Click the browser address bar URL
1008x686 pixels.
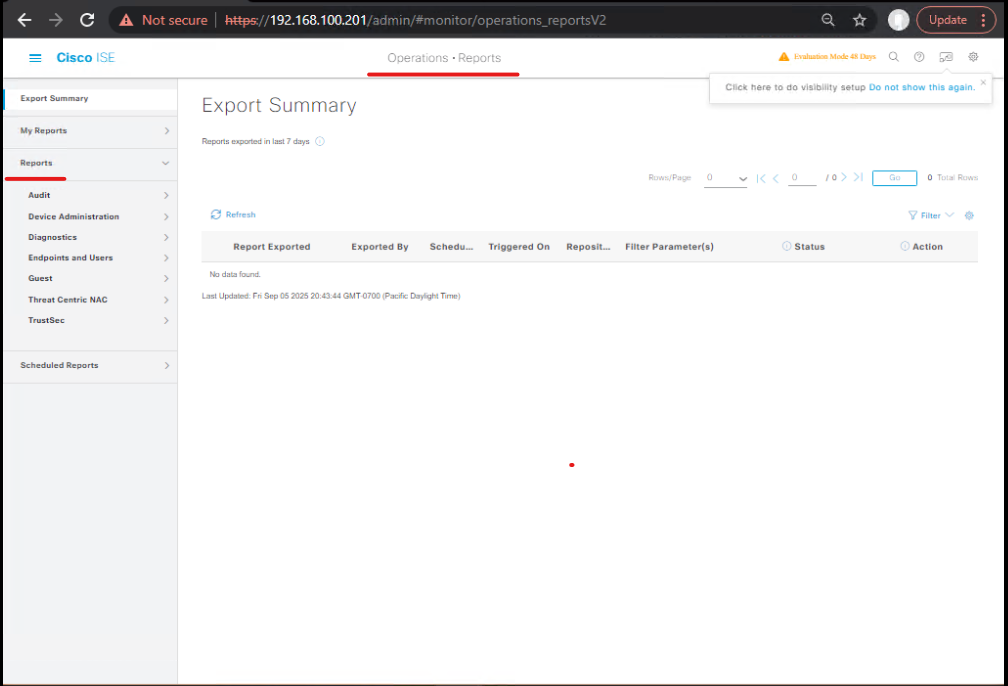tap(415, 21)
